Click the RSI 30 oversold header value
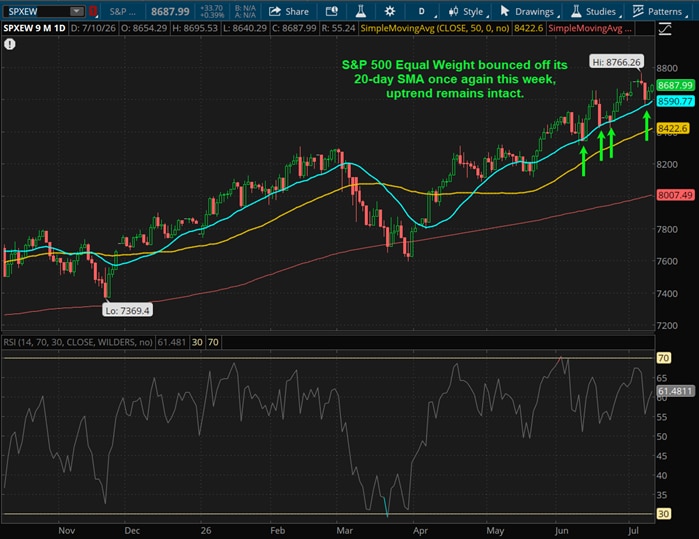 coord(197,342)
